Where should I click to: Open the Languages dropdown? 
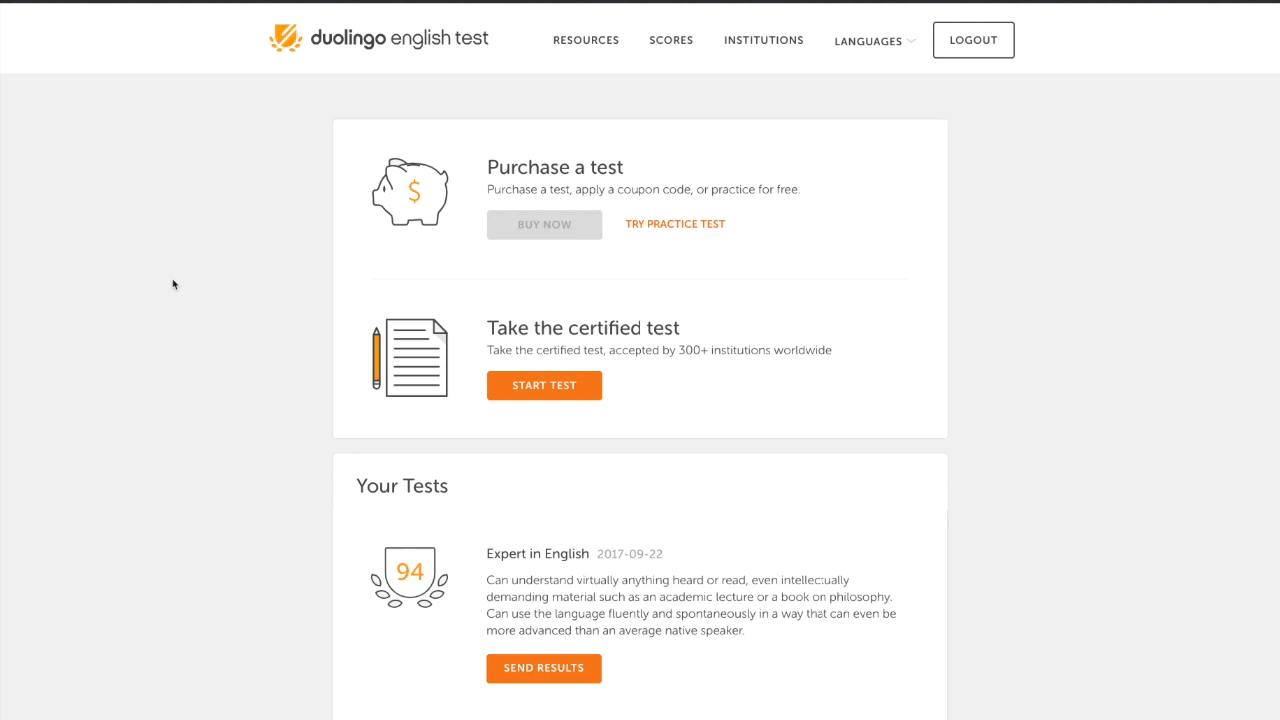click(868, 41)
